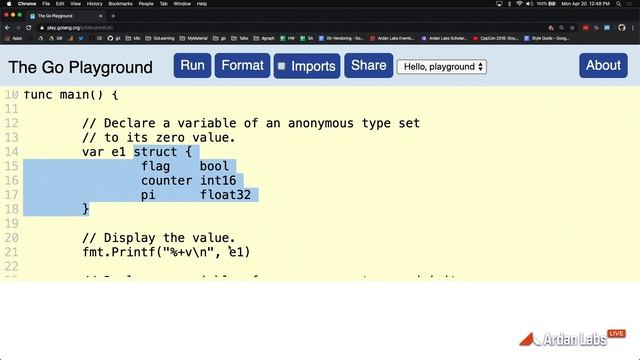Click the zoom magnifier icon in address bar
The image size is (640, 360).
pos(562,28)
